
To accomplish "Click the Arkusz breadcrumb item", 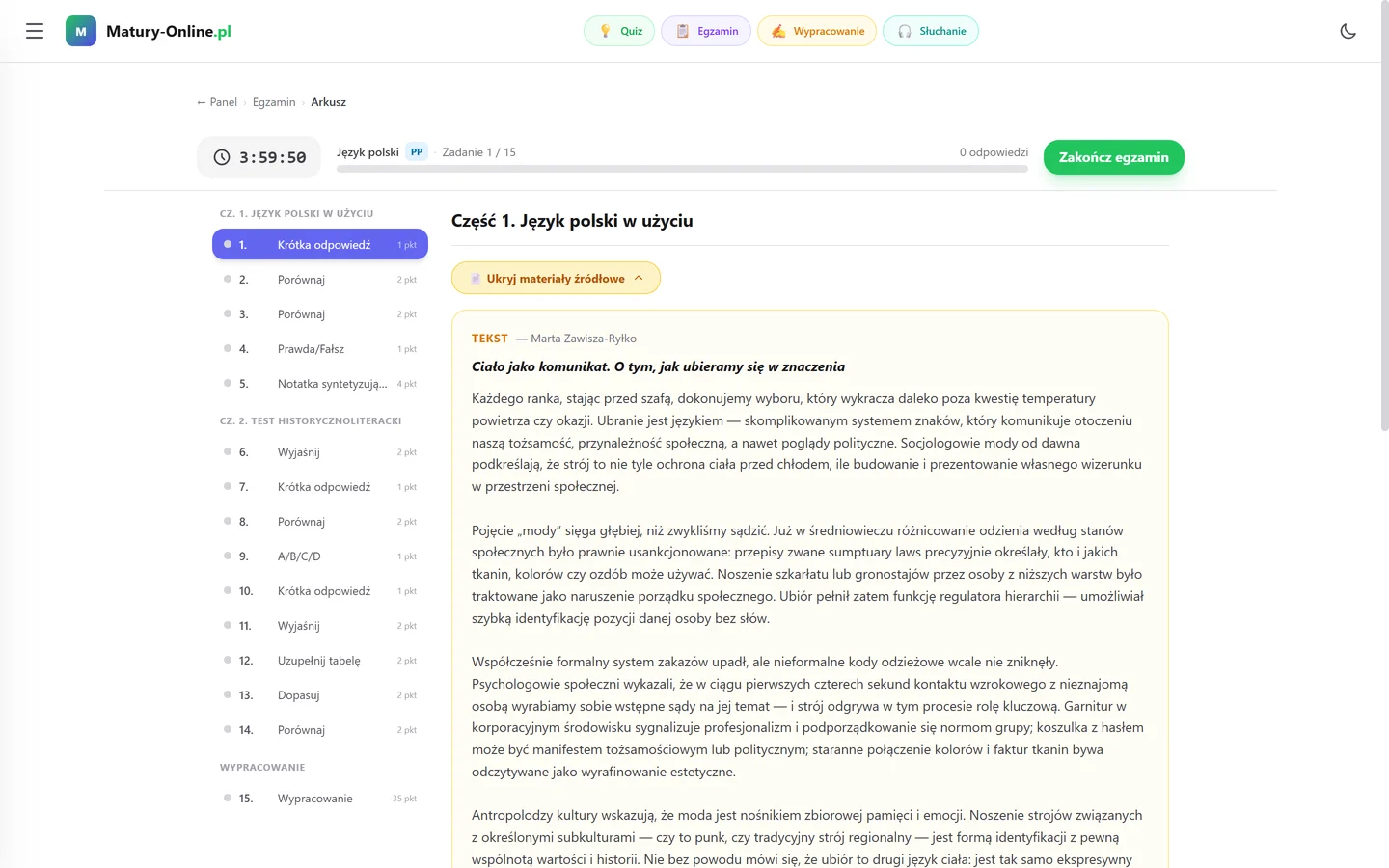I will 329,102.
